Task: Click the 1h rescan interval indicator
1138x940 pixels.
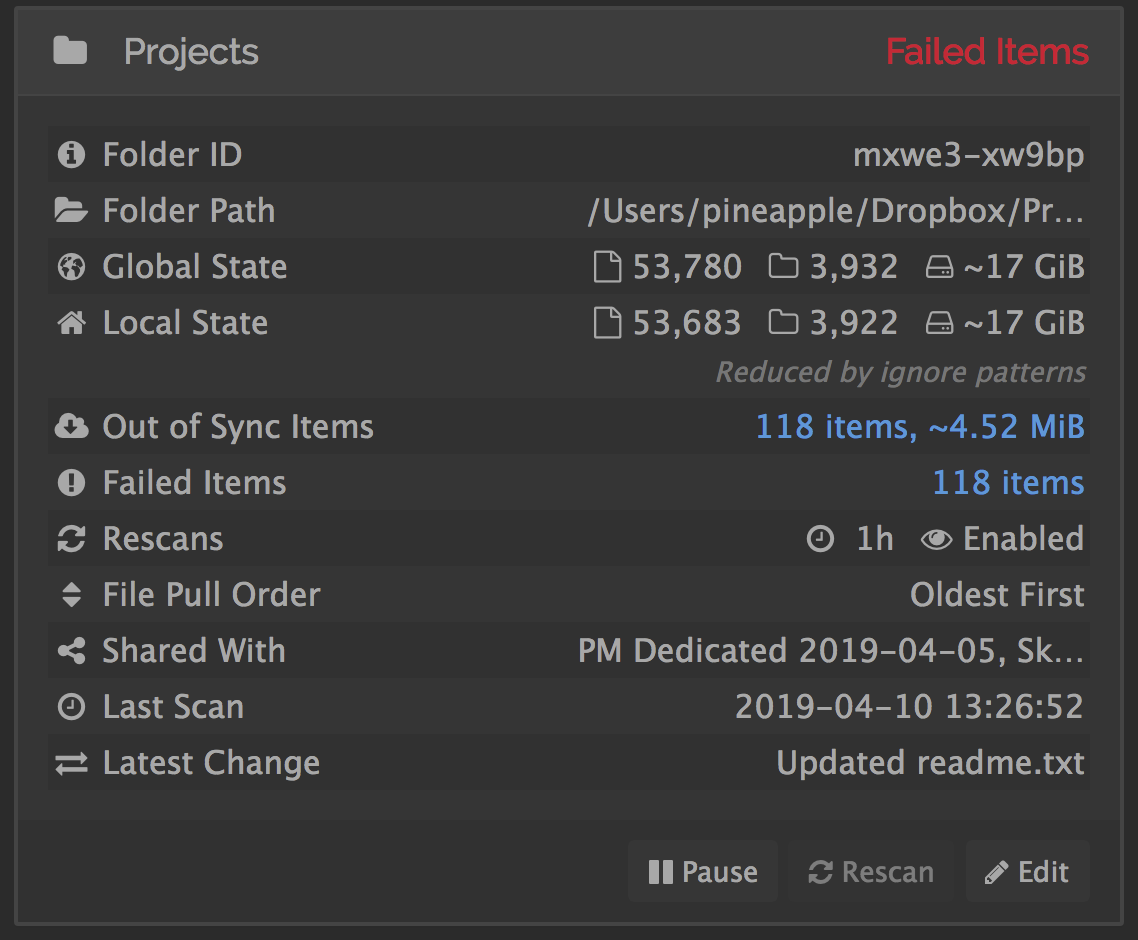Action: point(873,538)
